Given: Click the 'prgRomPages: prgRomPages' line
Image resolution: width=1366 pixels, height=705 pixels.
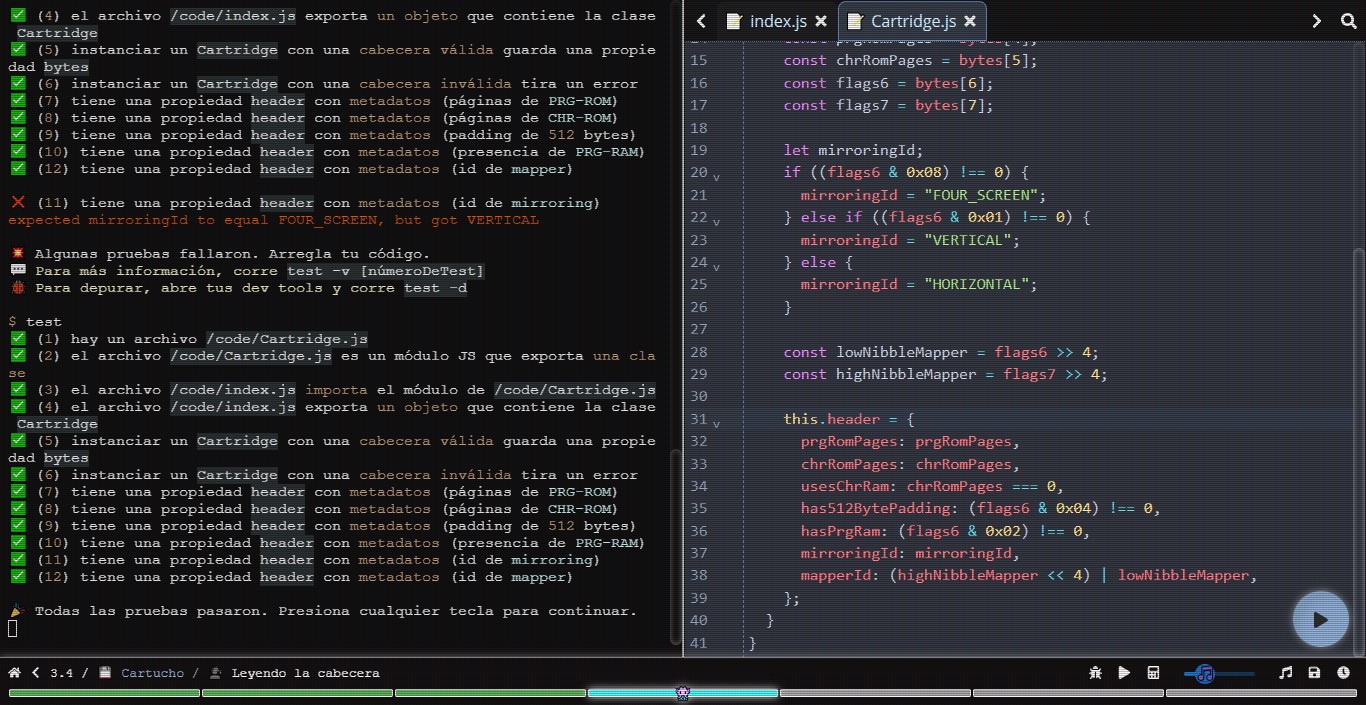Looking at the screenshot, I should pos(910,441).
